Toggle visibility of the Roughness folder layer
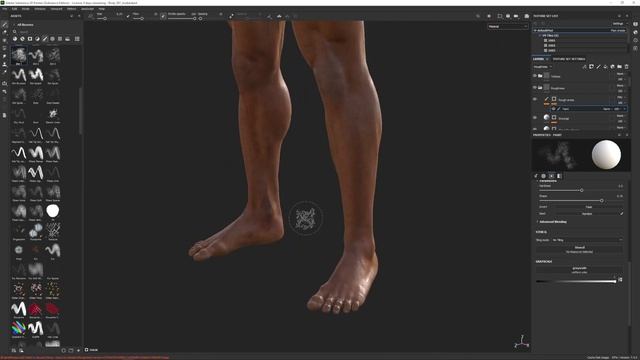The width and height of the screenshot is (640, 360). (535, 87)
